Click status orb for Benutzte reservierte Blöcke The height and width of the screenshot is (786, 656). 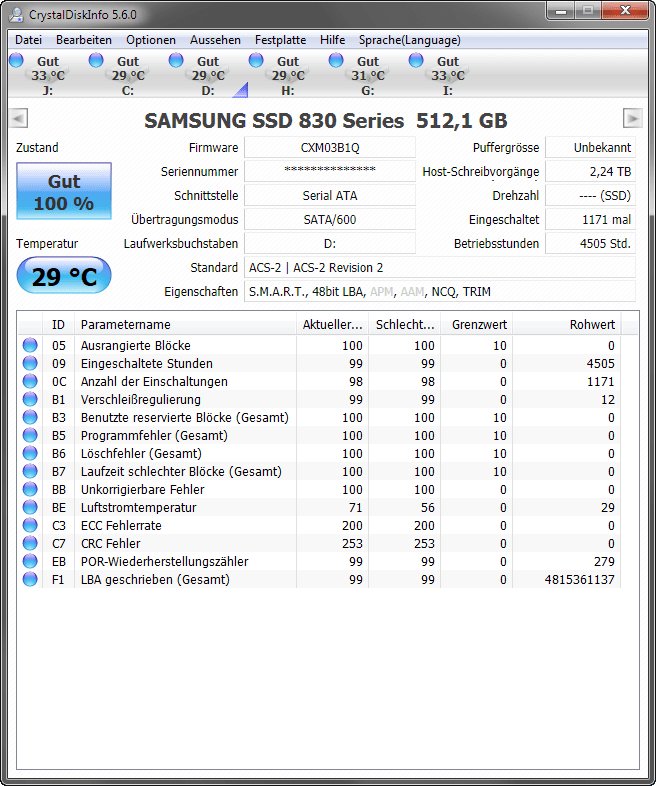pos(30,417)
